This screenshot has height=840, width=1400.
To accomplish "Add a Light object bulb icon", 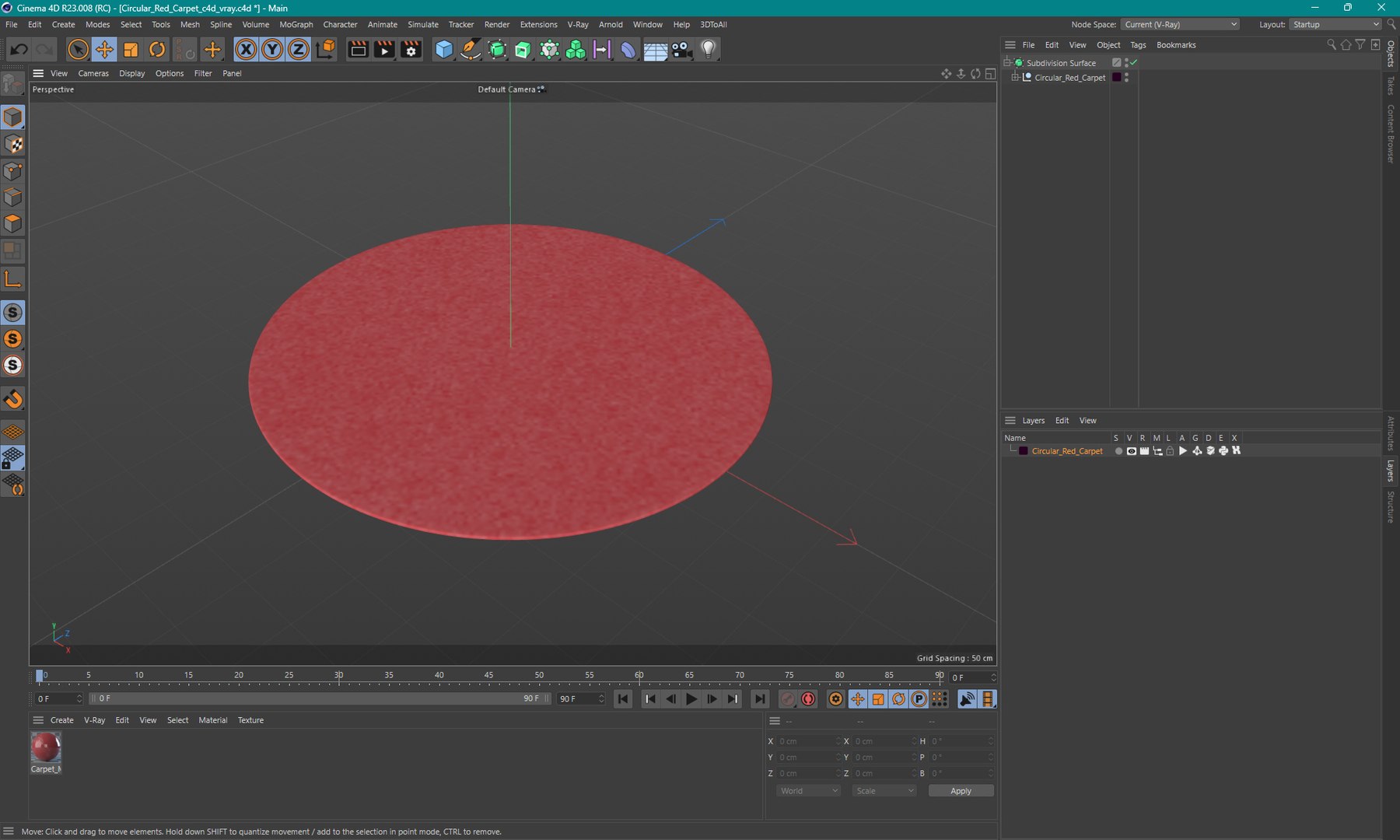I will click(708, 50).
